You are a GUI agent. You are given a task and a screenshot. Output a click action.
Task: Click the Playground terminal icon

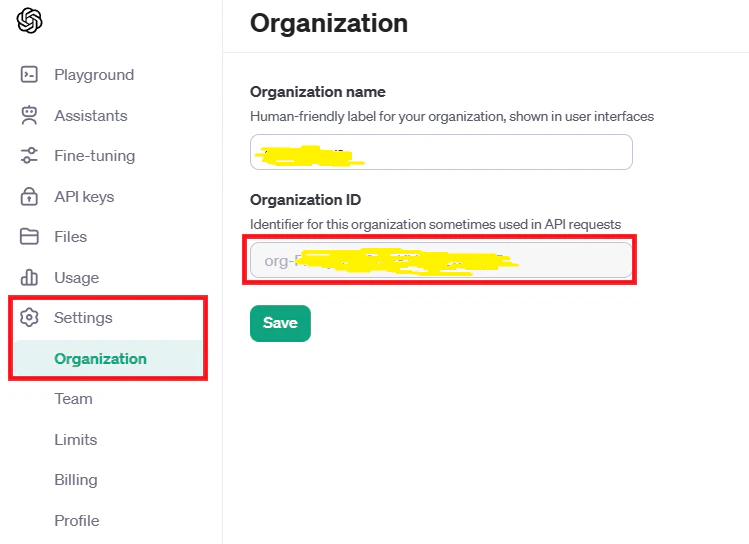29,75
